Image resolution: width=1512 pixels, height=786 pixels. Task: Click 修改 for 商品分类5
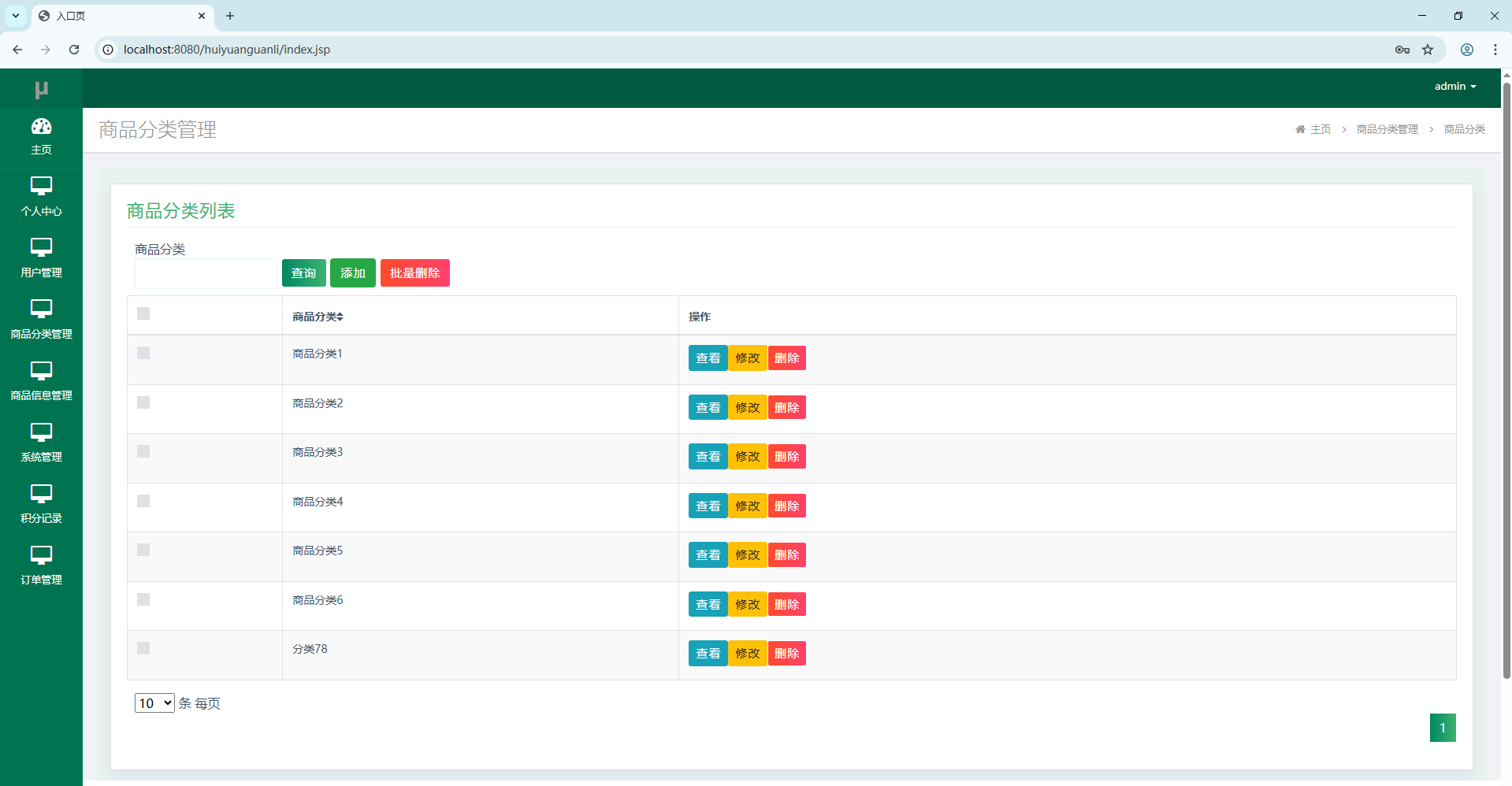pos(748,555)
